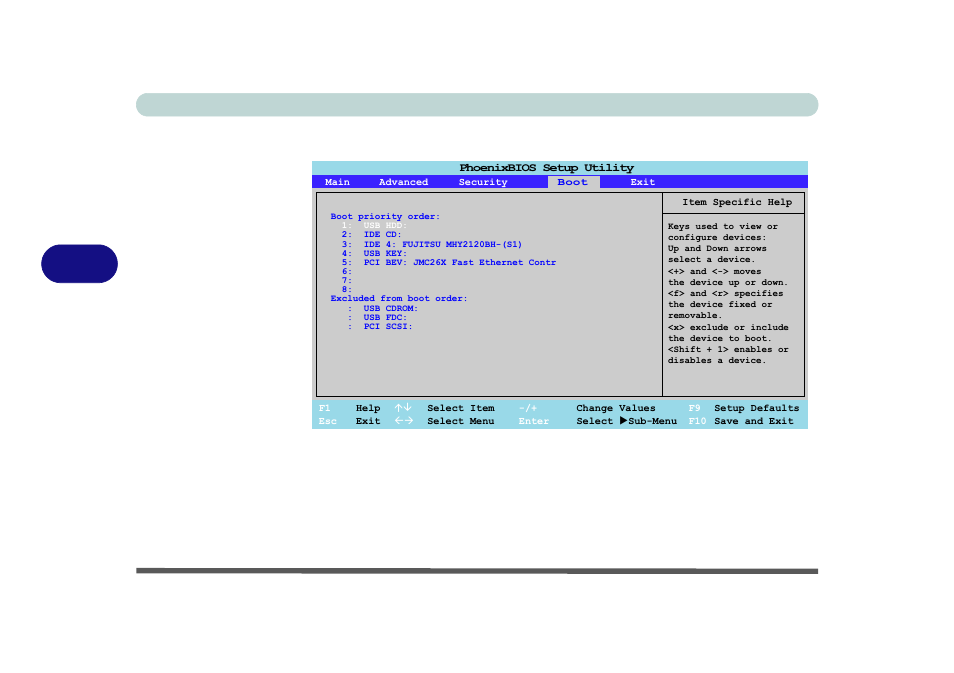Image resolution: width=954 pixels, height=673 pixels.
Task: Click the left-right arrows Select Menu icon
Action: click(x=403, y=421)
